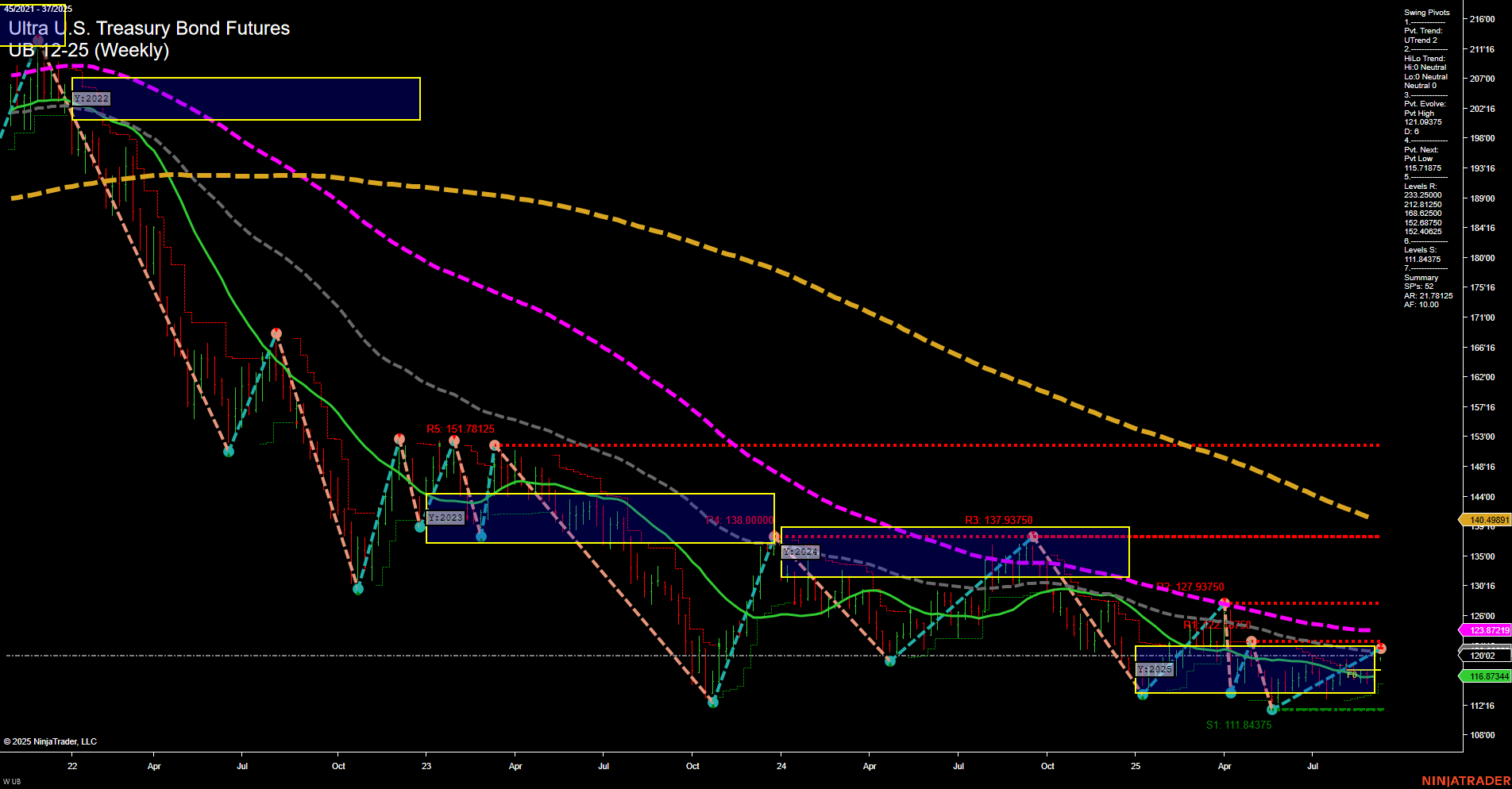Select the orange swing pivot dot at R5
Screen dimensions: 1512x789
(453, 440)
